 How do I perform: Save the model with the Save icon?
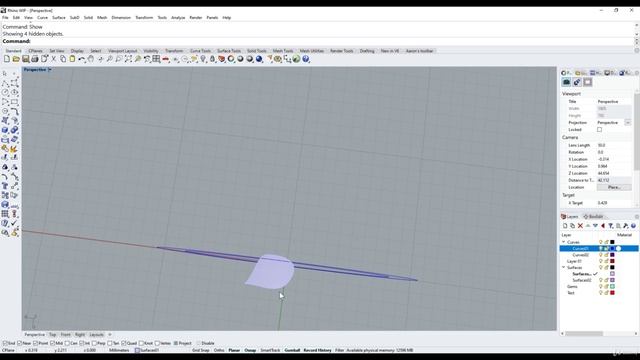tap(25, 59)
